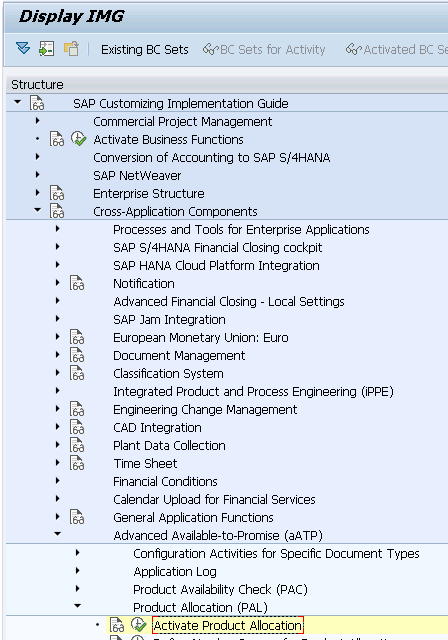Select SAP HANA Cloud Platform Integration
This screenshot has height=640, width=448.
pos(216,265)
